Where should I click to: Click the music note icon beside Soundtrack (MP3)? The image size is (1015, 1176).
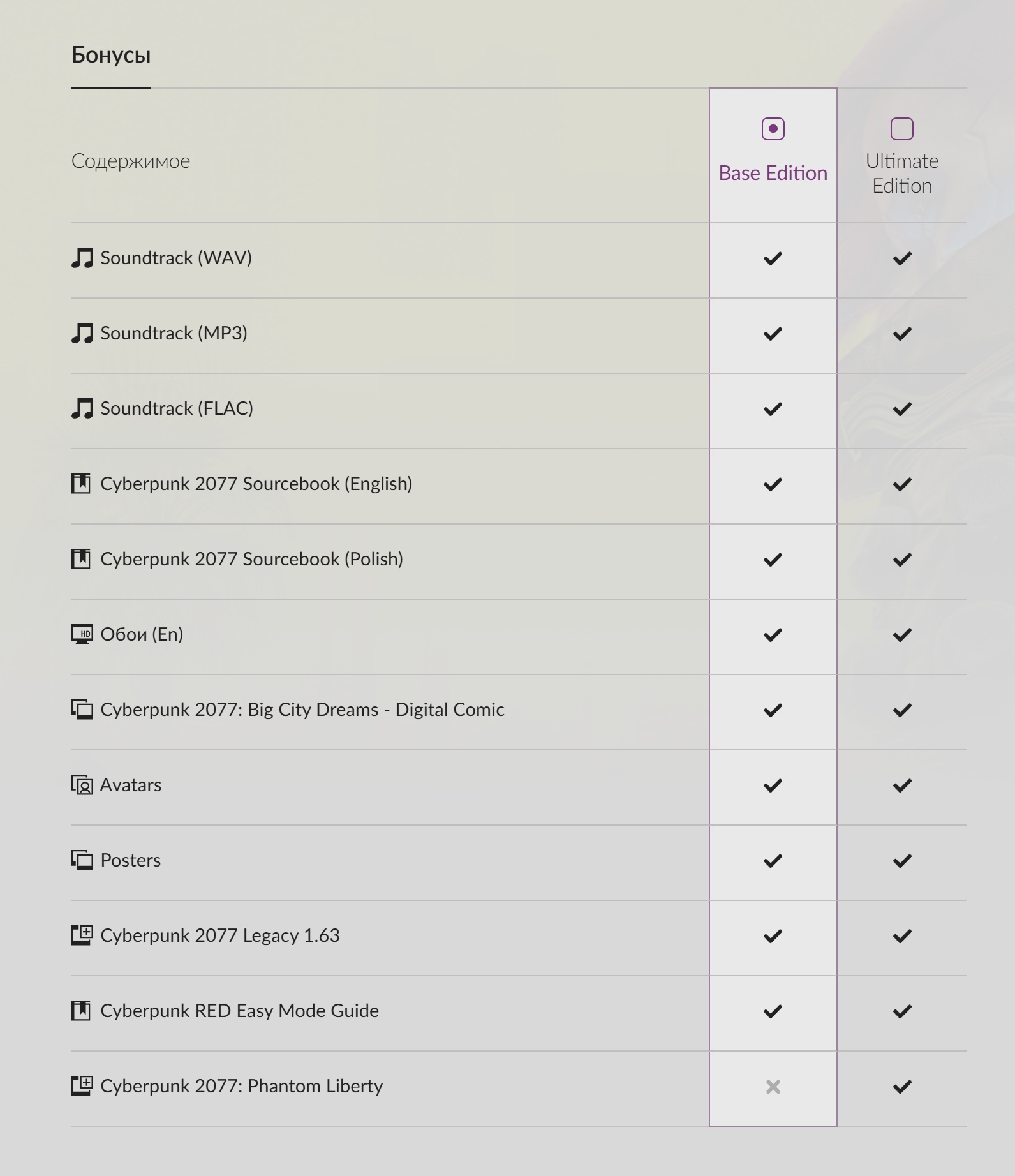(82, 333)
